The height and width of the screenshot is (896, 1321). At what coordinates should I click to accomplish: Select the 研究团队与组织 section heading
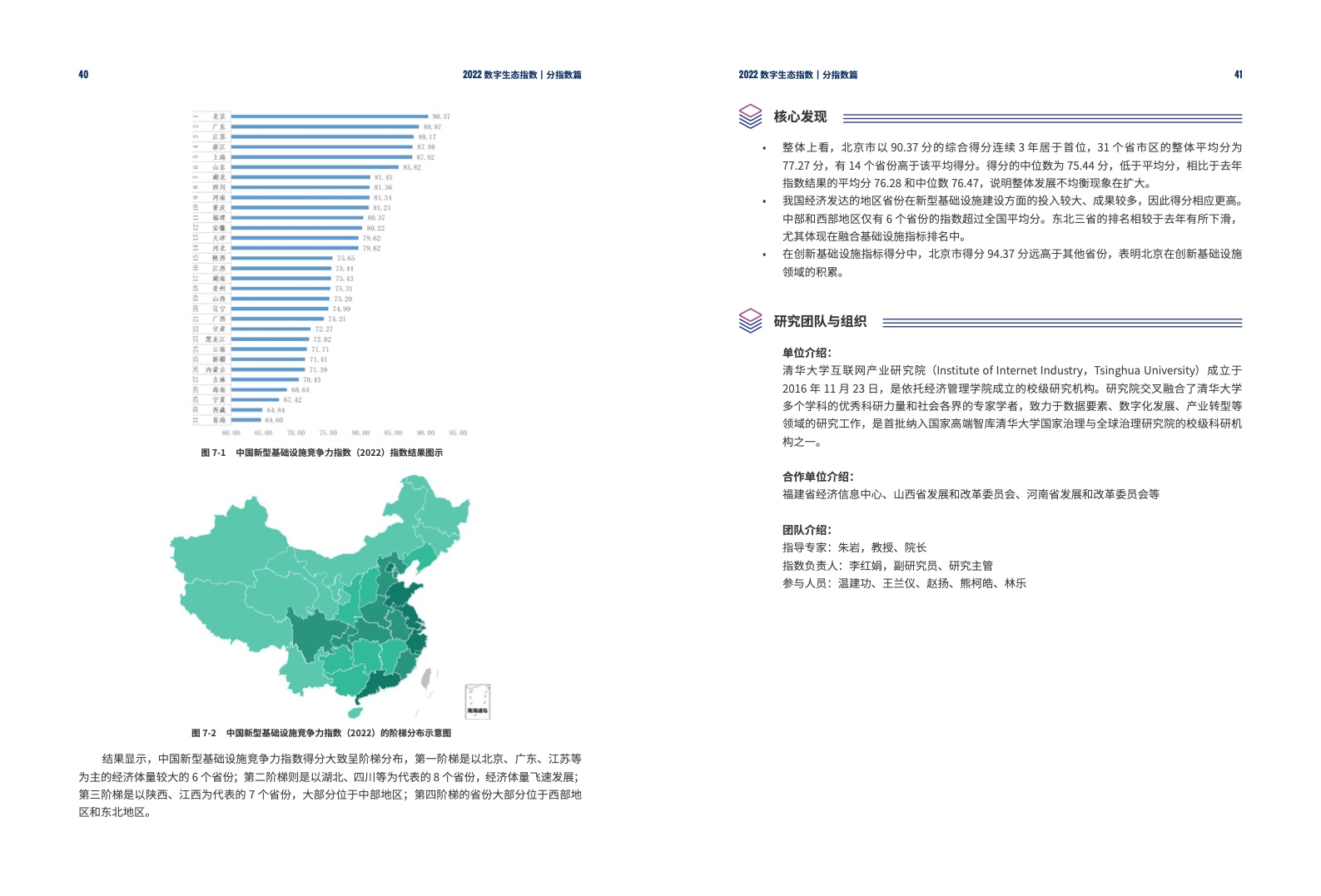coord(820,321)
